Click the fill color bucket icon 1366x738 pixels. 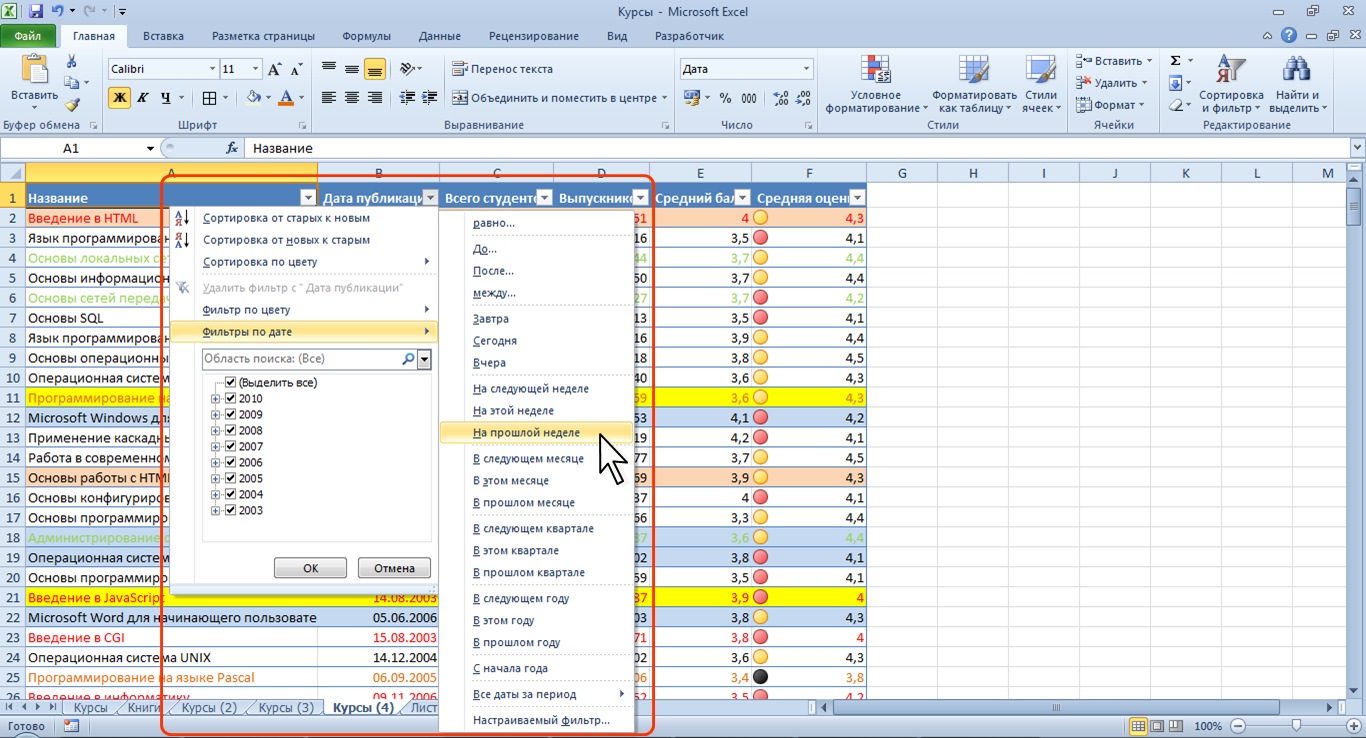coord(254,98)
